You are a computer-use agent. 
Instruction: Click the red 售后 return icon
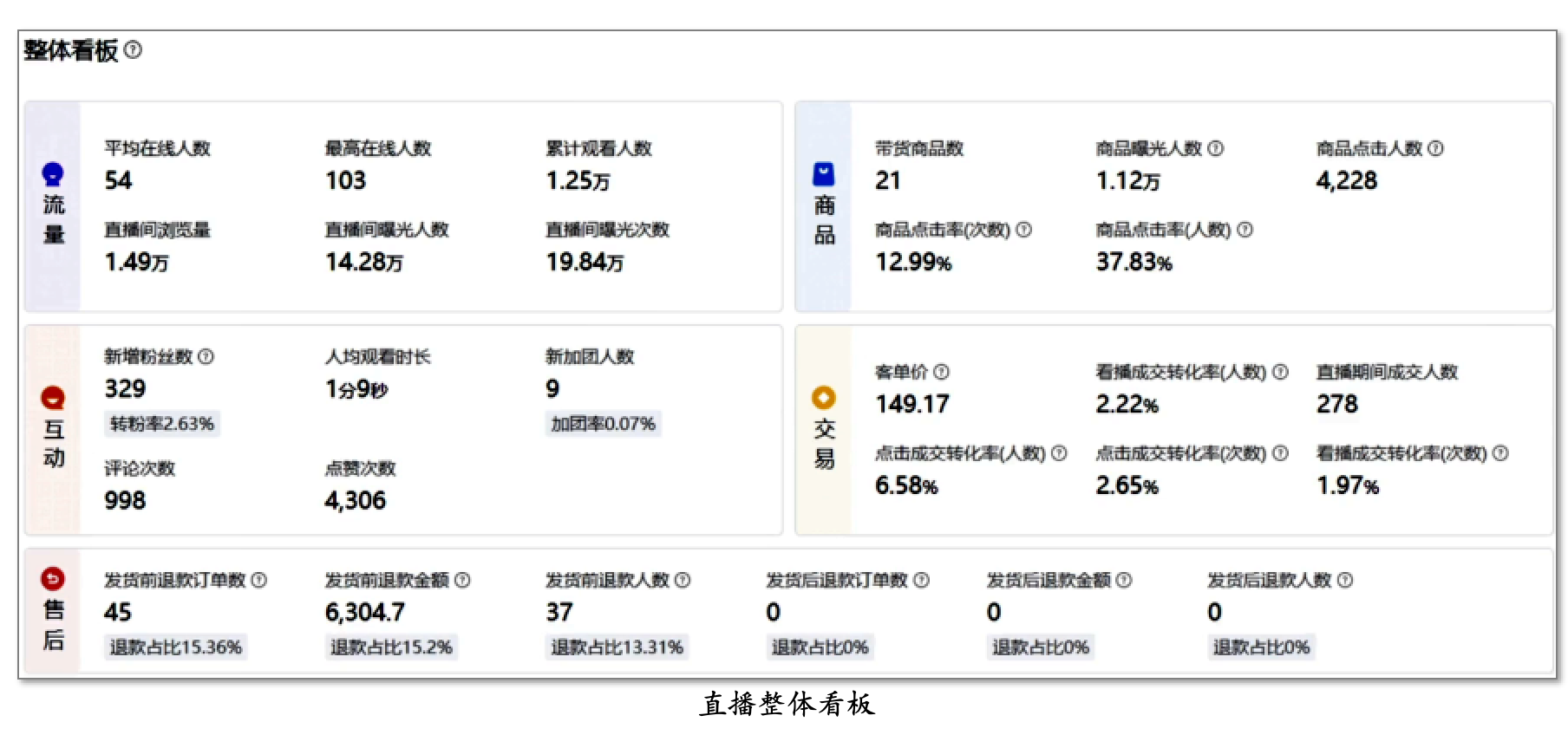(x=53, y=578)
